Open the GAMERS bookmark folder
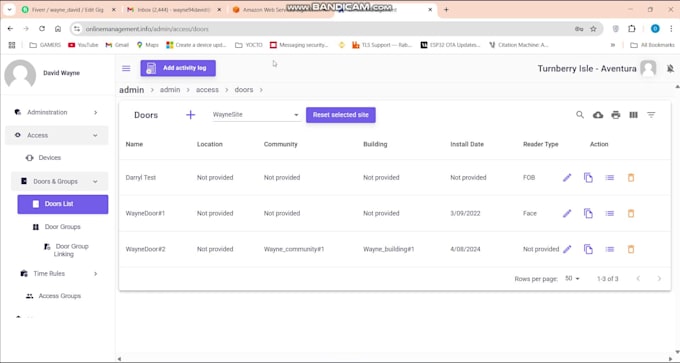This screenshot has height=363, width=680. tap(45, 45)
